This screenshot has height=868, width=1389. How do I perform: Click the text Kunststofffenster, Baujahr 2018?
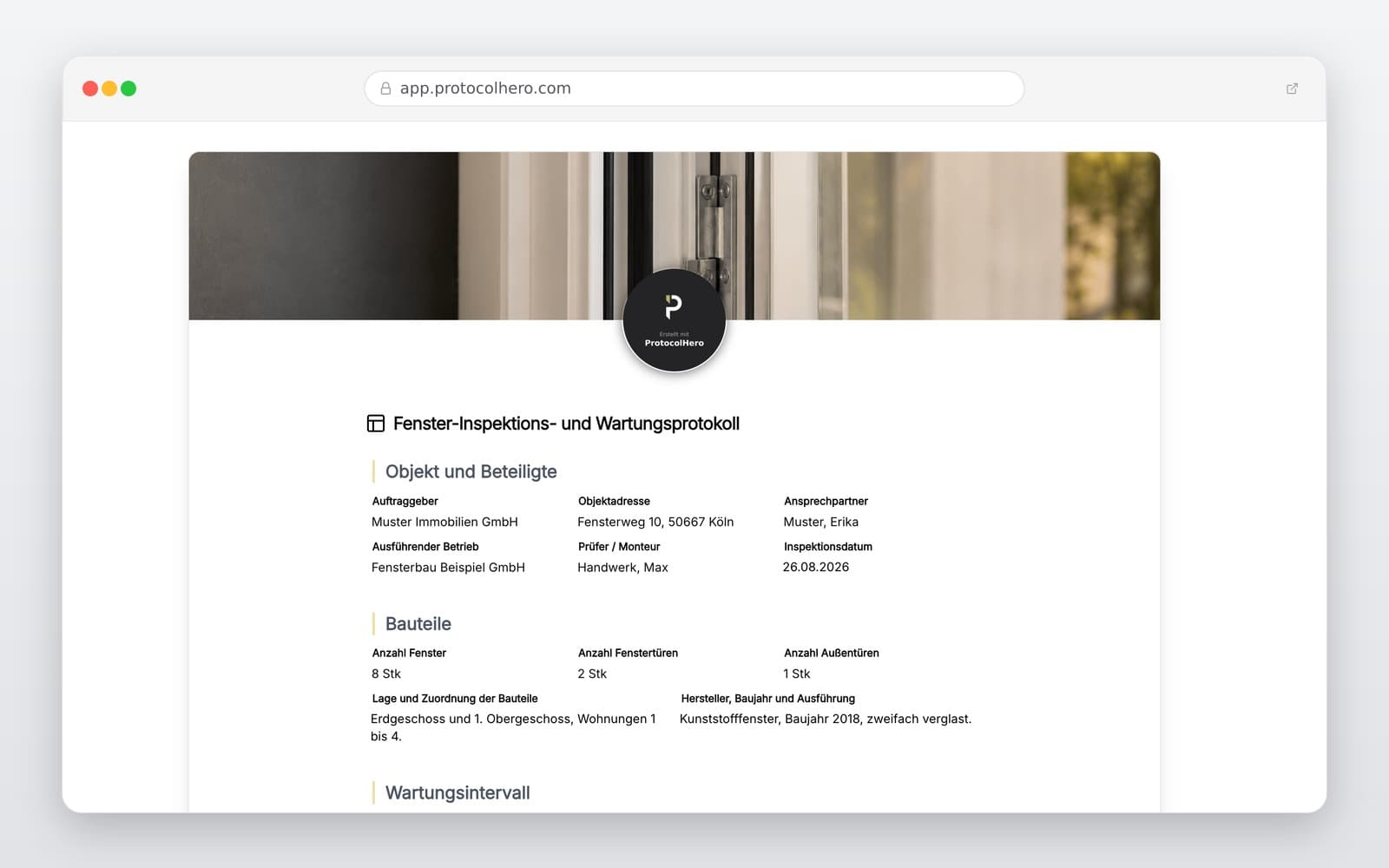pos(771,719)
